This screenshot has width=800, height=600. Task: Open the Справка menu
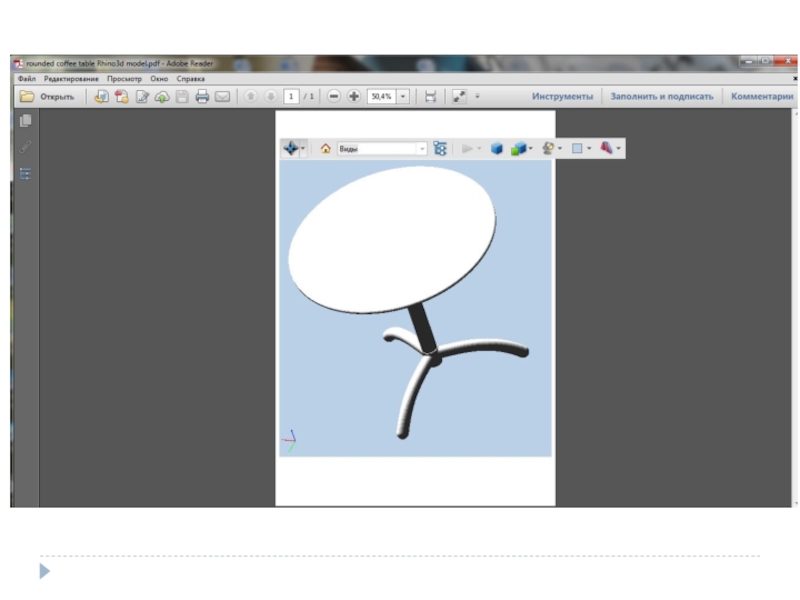[190, 79]
